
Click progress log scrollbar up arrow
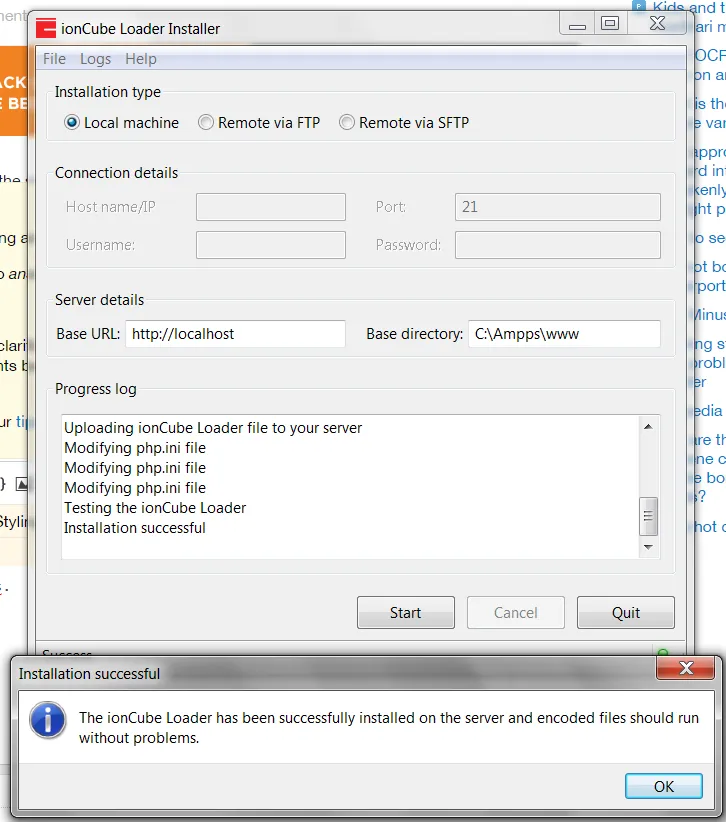(x=648, y=427)
